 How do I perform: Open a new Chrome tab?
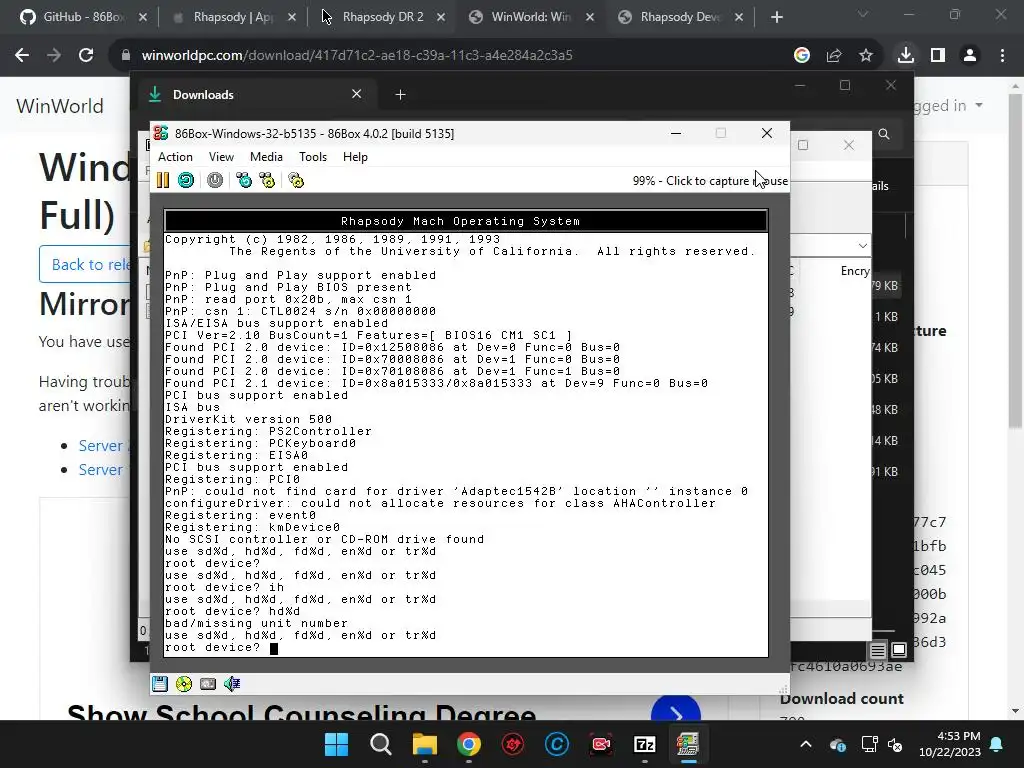pos(776,18)
